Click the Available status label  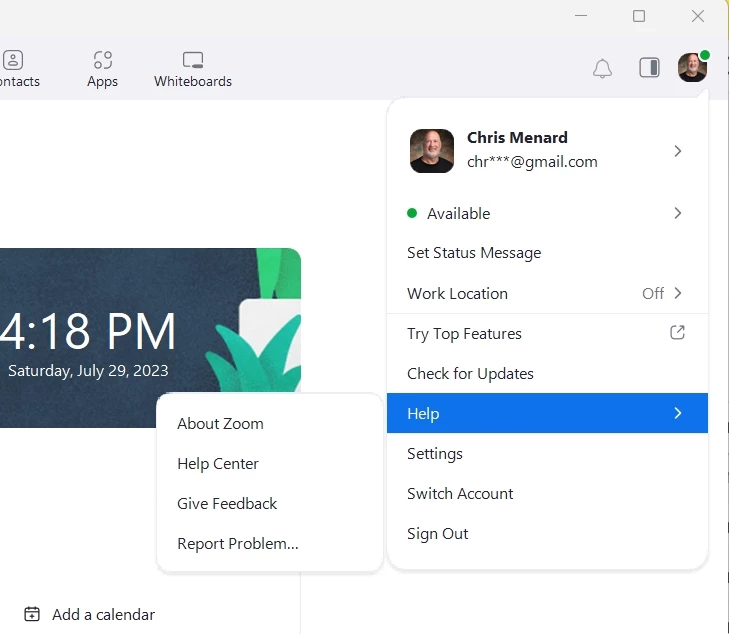[458, 213]
